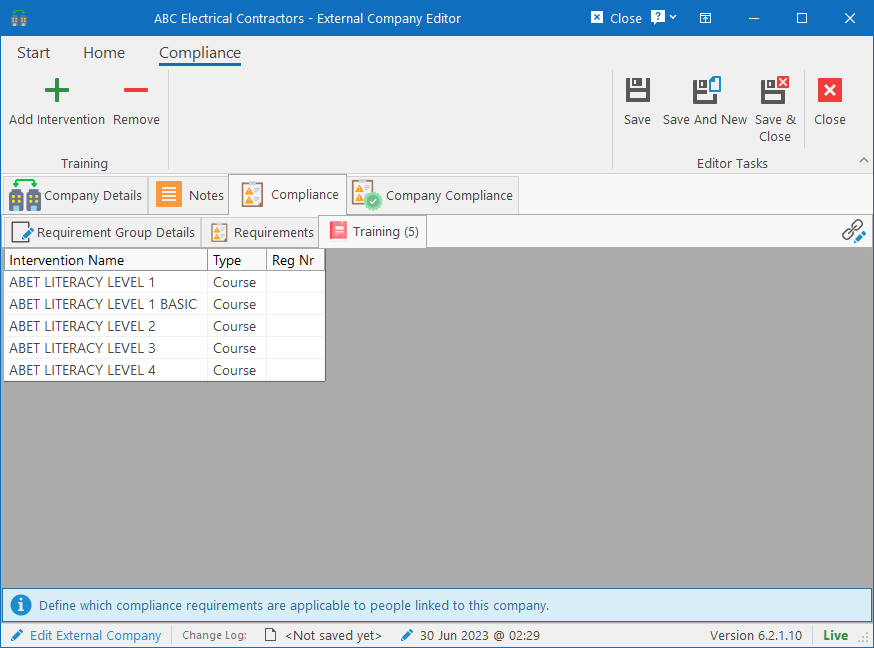Click the Close button in title bar
Screen dimensions: 874x648
(616, 18)
